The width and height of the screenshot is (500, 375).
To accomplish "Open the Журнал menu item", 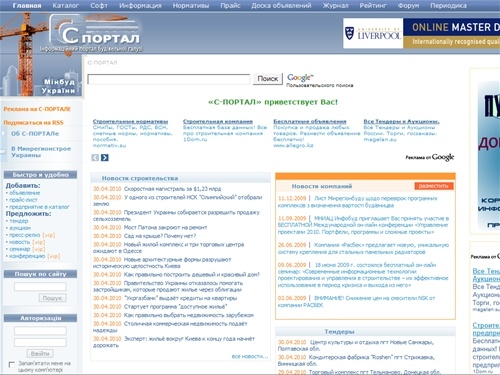I will pyautogui.click(x=335, y=6).
